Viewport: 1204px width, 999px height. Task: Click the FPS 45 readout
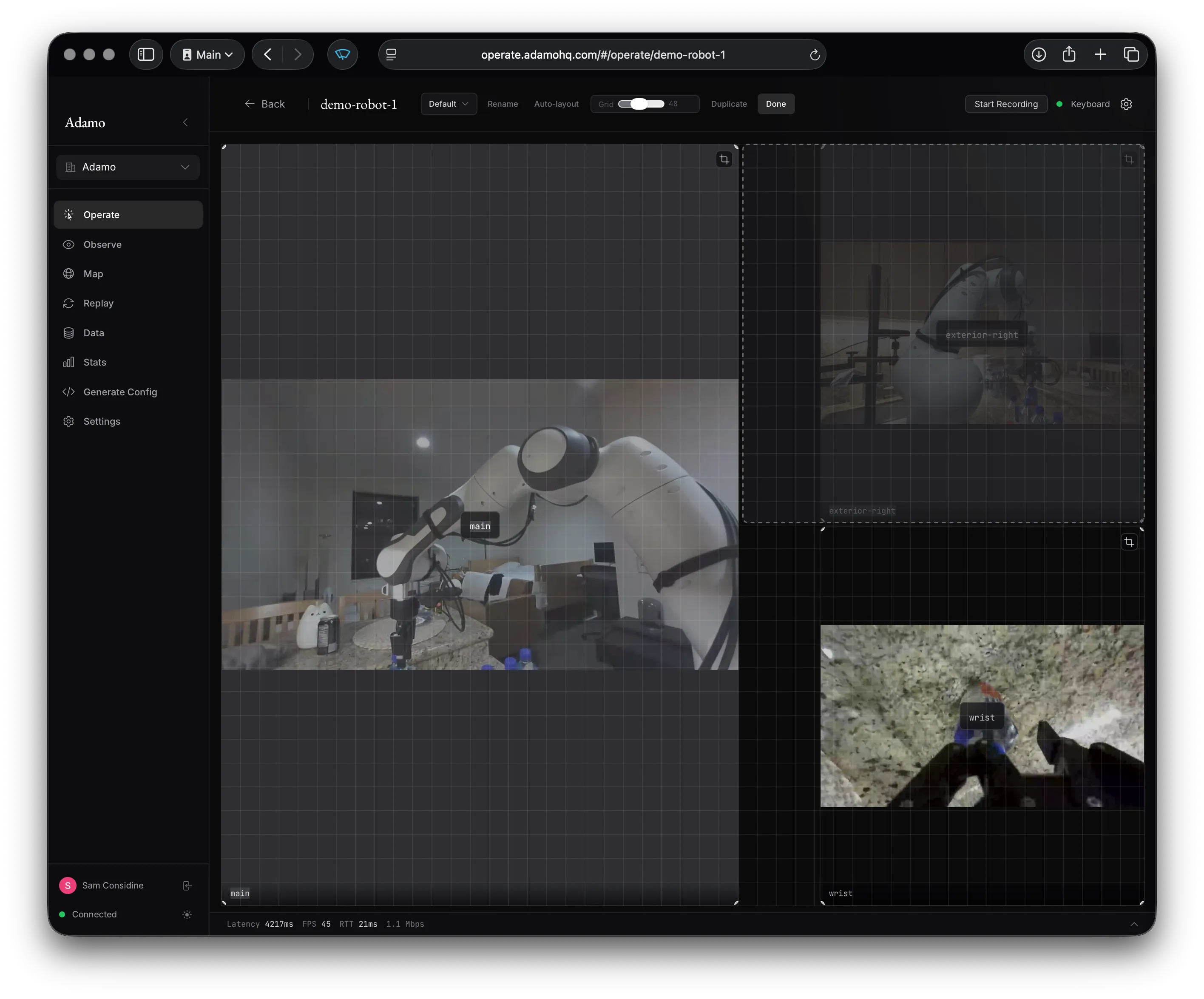pyautogui.click(x=316, y=924)
